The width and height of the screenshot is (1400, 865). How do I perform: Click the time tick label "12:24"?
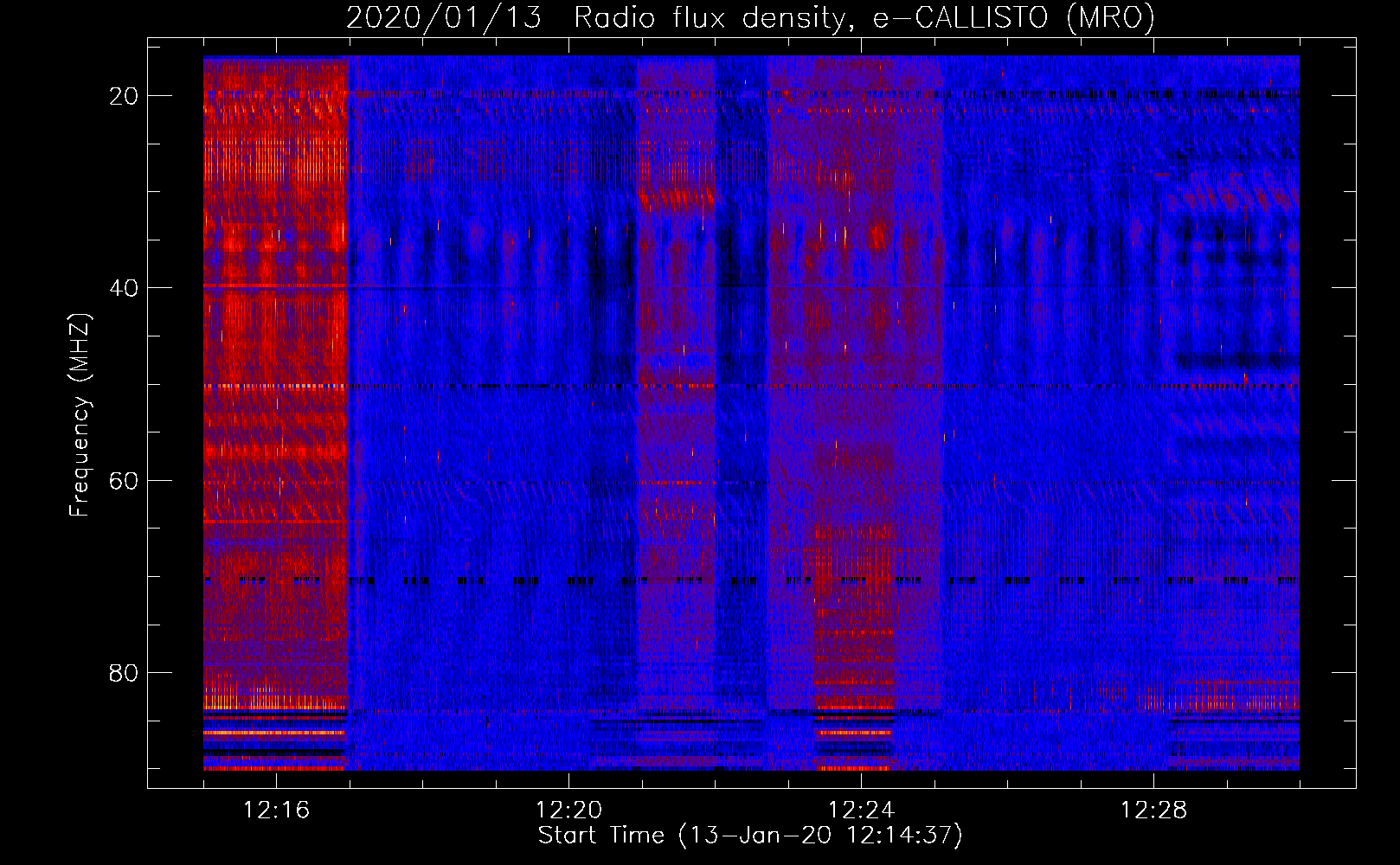pos(861,811)
